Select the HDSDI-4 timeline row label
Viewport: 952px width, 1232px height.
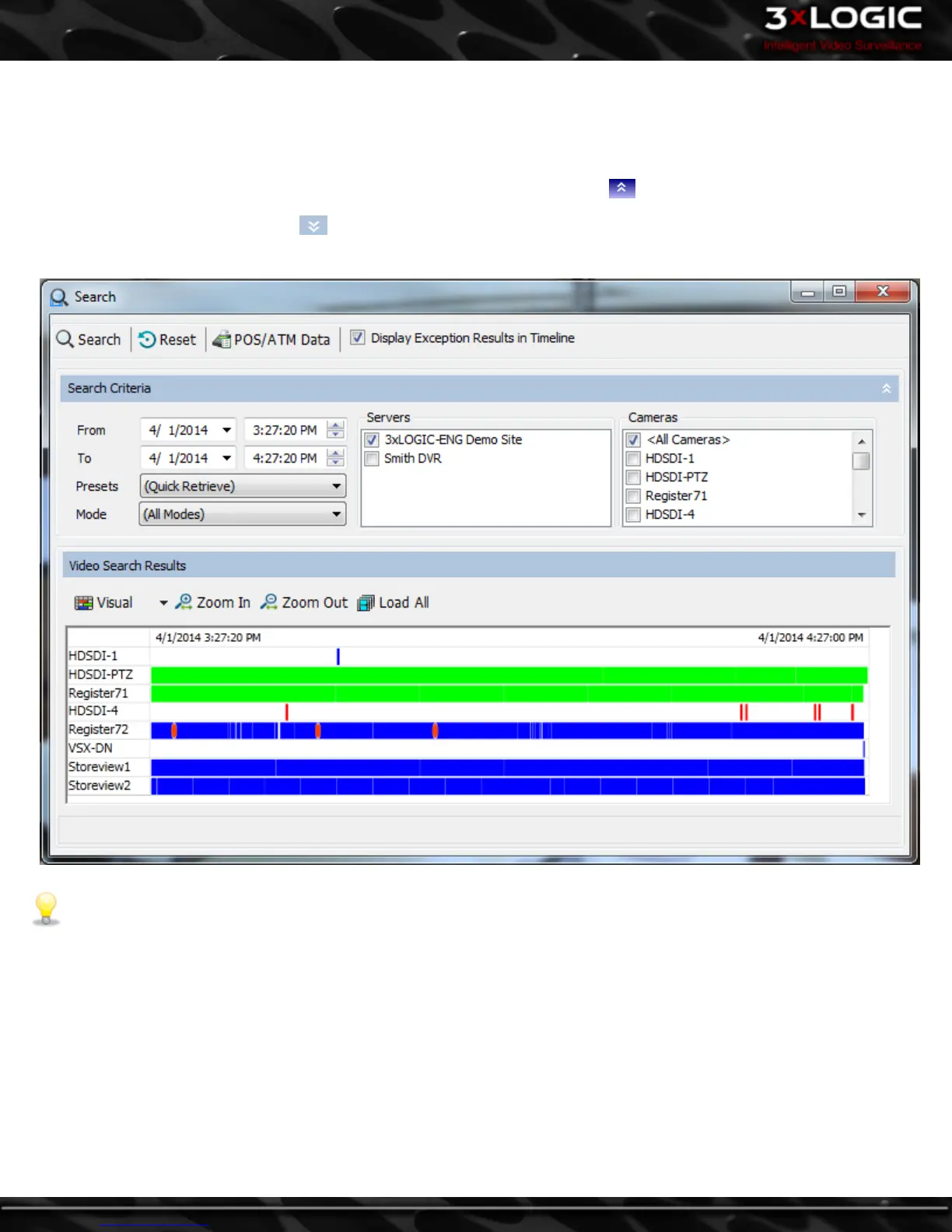coord(93,711)
